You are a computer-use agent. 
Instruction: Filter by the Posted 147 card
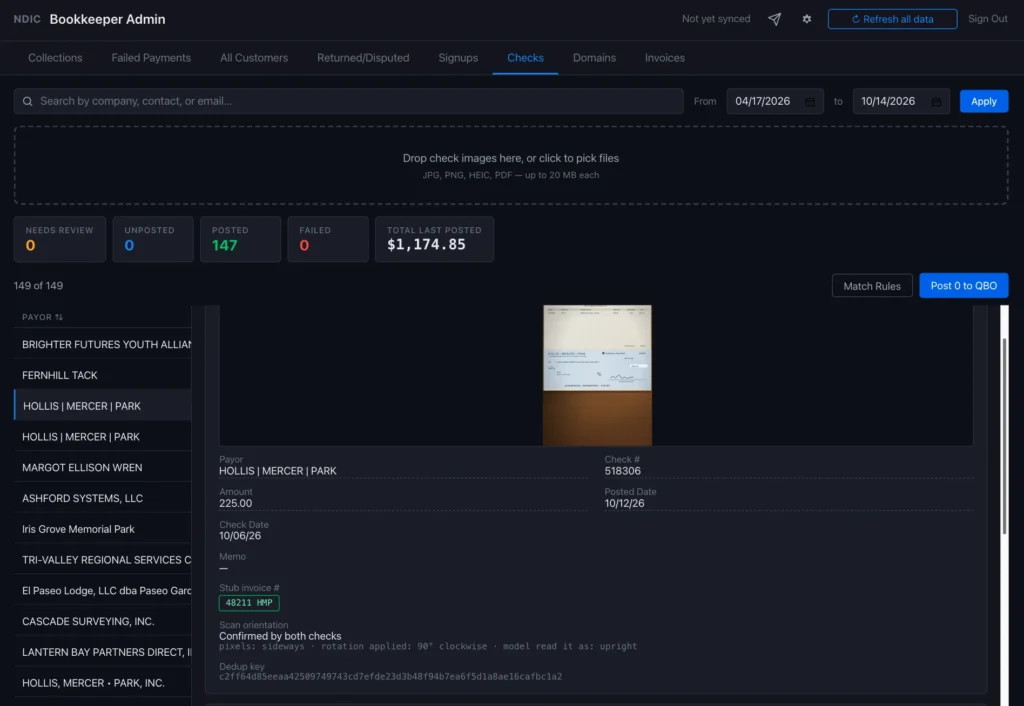(240, 239)
